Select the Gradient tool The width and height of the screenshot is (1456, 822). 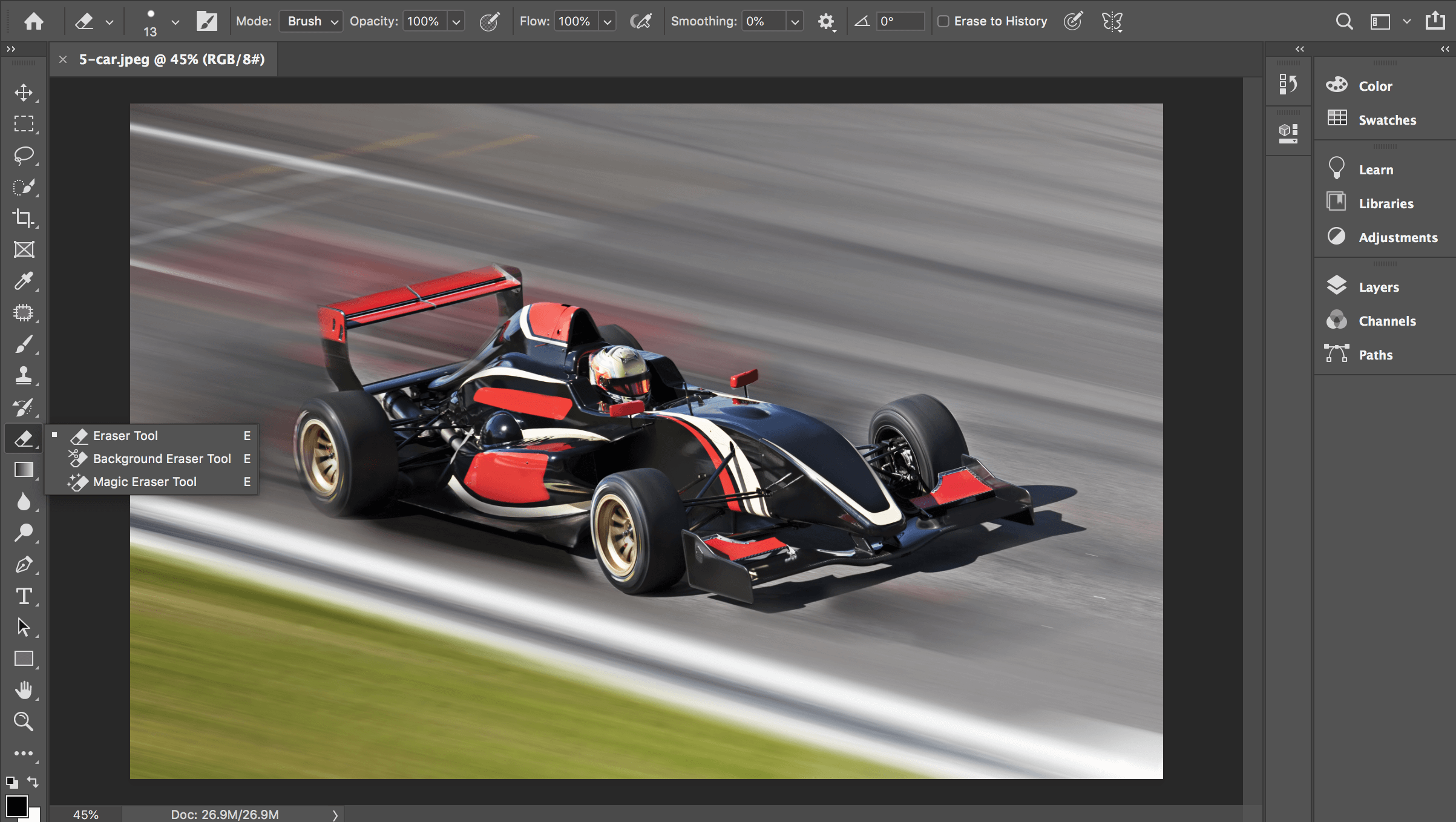(24, 470)
